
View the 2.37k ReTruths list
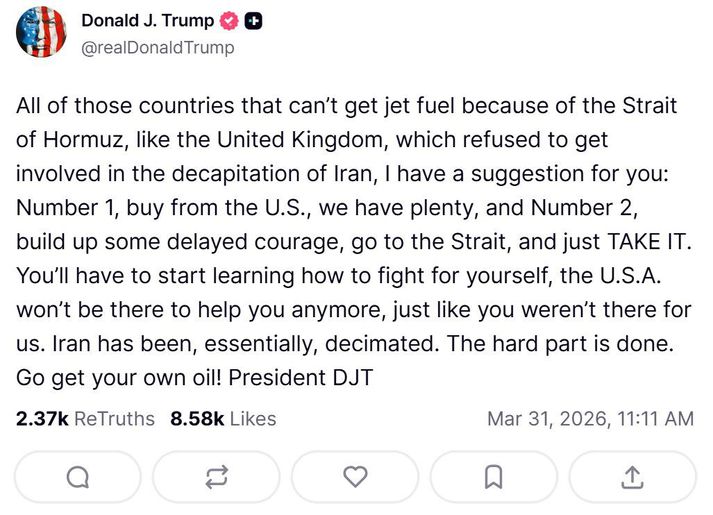pyautogui.click(x=86, y=419)
